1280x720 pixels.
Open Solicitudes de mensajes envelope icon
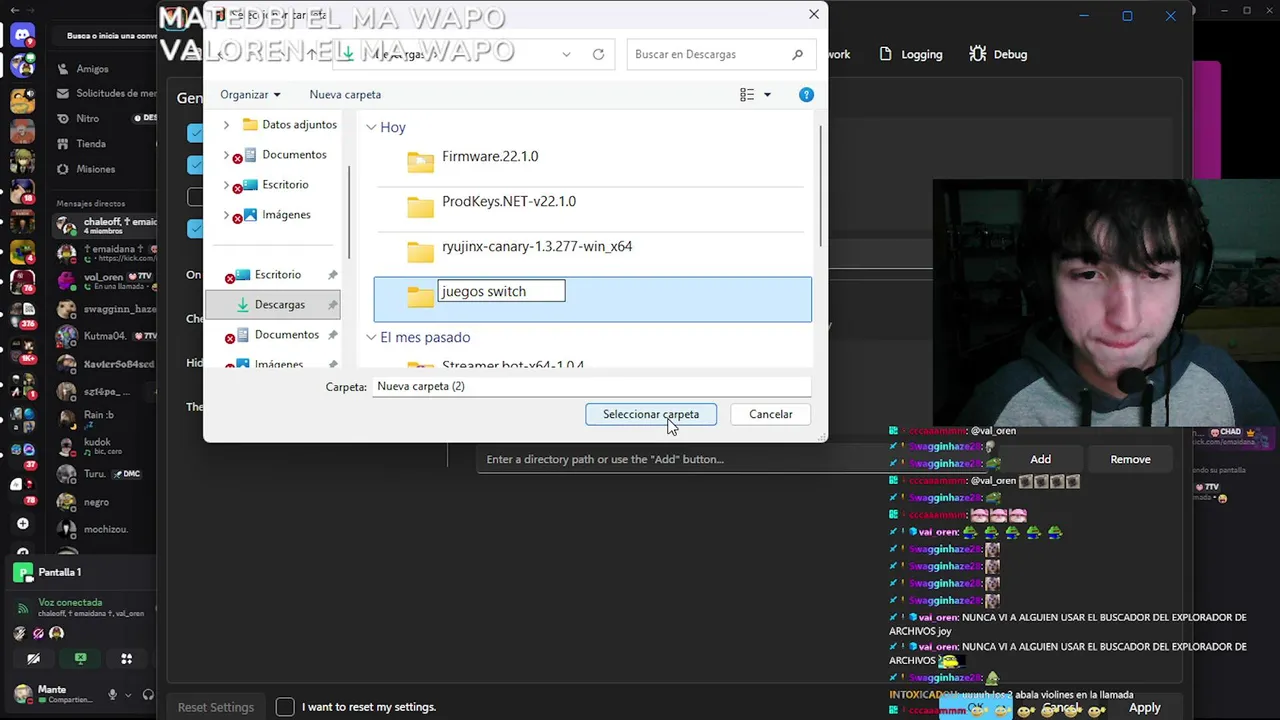[x=65, y=93]
